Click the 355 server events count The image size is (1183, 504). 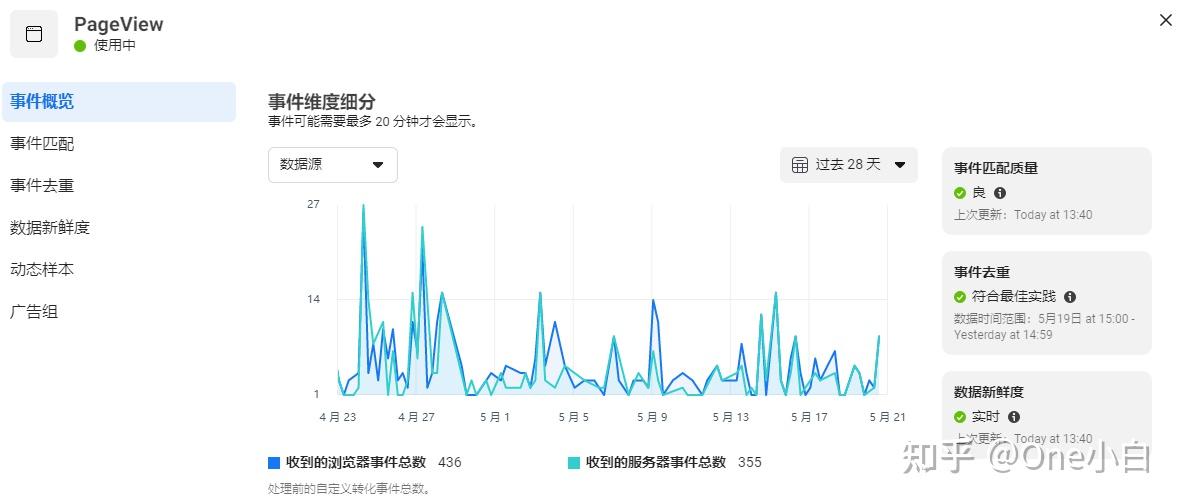coord(750,463)
